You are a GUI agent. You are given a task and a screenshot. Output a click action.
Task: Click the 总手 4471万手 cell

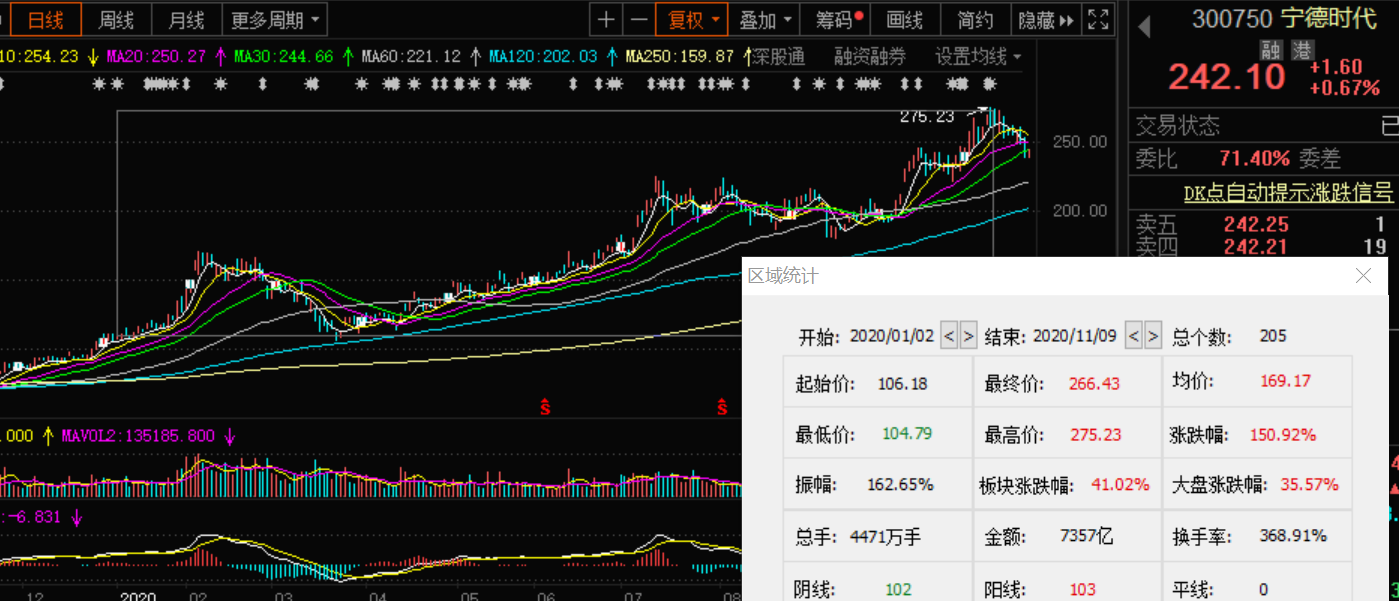point(878,537)
